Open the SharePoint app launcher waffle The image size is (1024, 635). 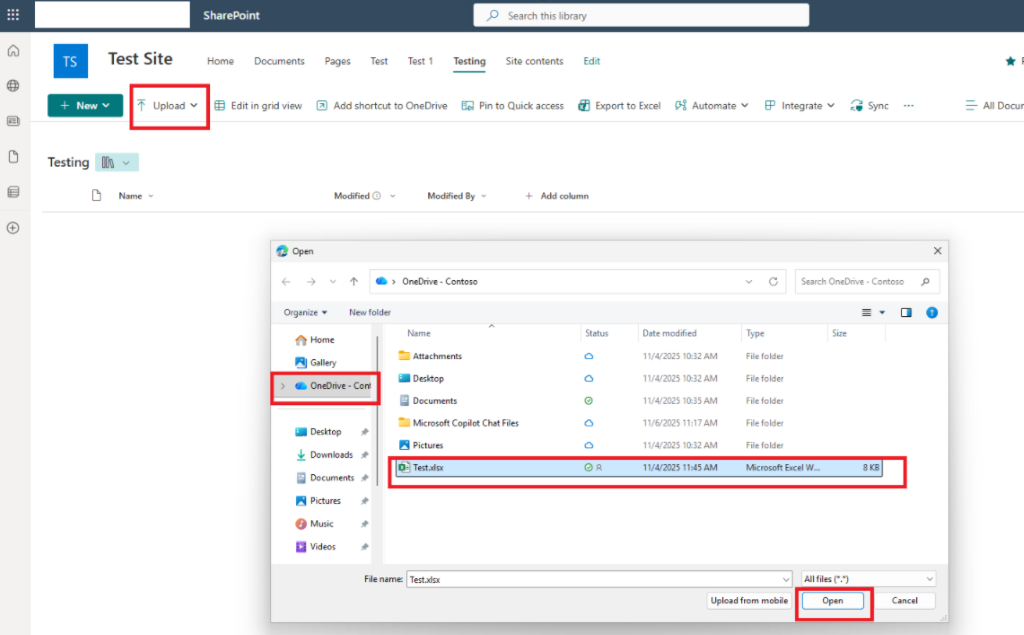[x=13, y=14]
